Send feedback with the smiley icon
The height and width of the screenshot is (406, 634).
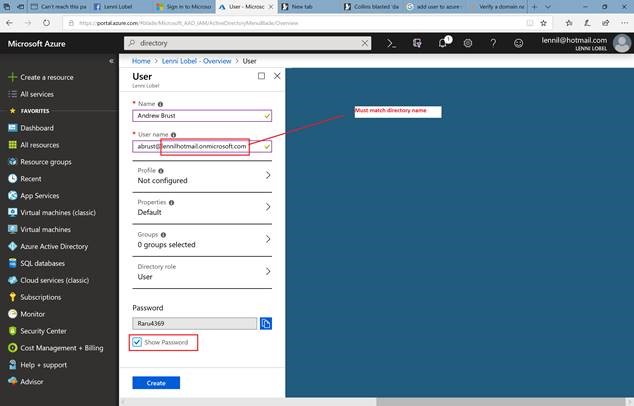point(518,43)
